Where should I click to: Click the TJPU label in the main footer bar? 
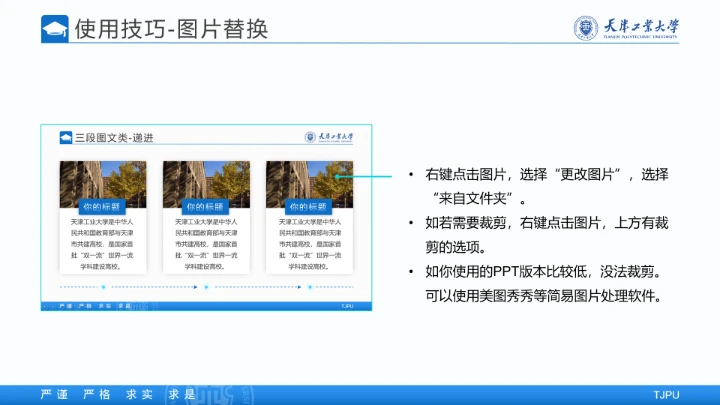point(666,395)
